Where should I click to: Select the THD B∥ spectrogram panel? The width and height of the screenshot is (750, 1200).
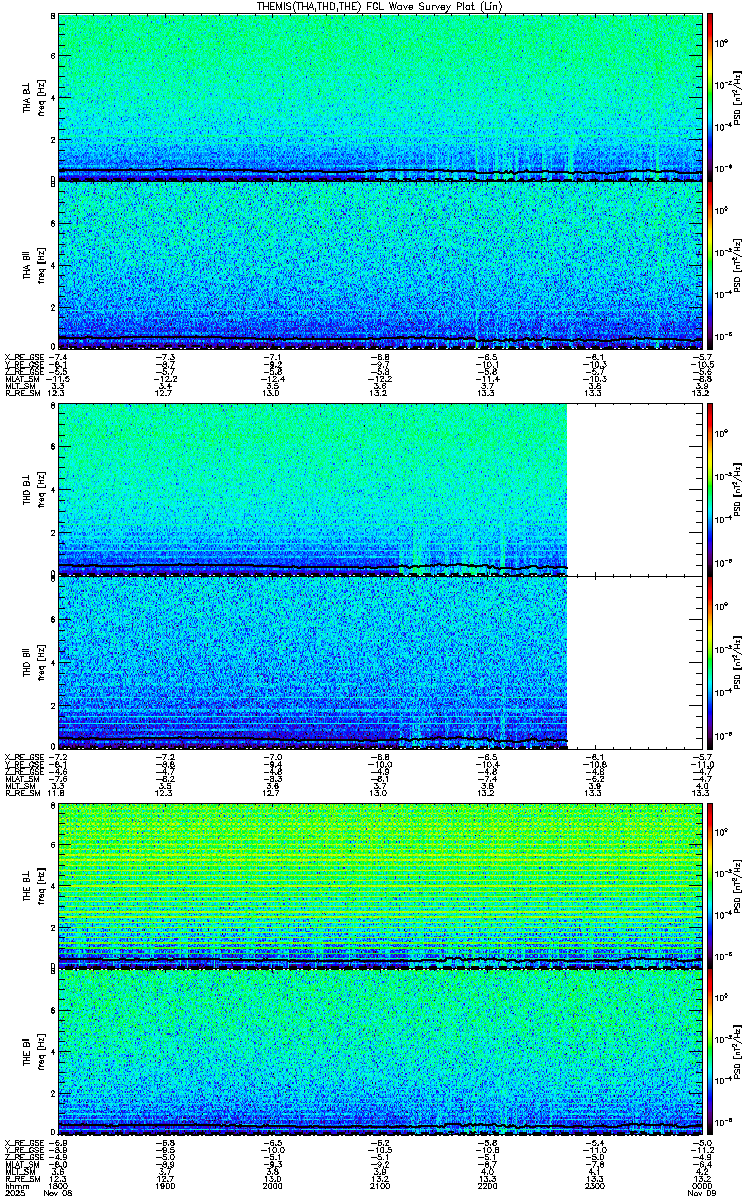(381, 662)
